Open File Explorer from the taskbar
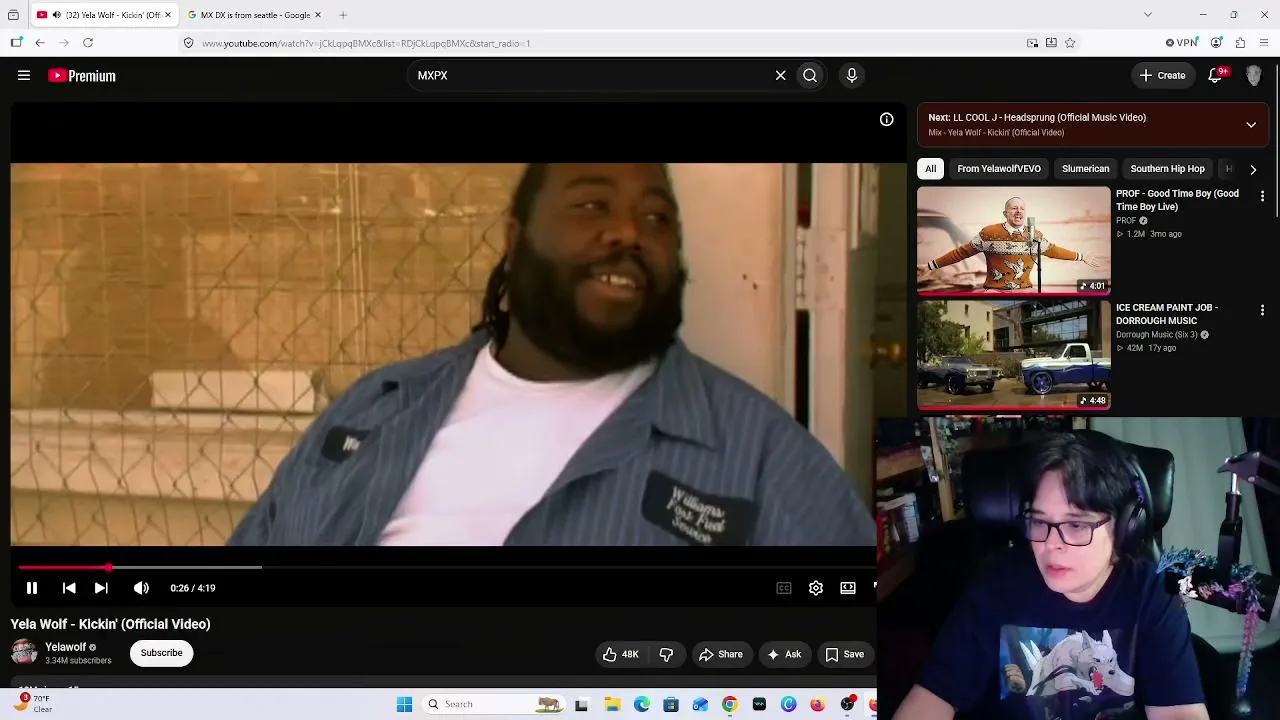 [612, 704]
